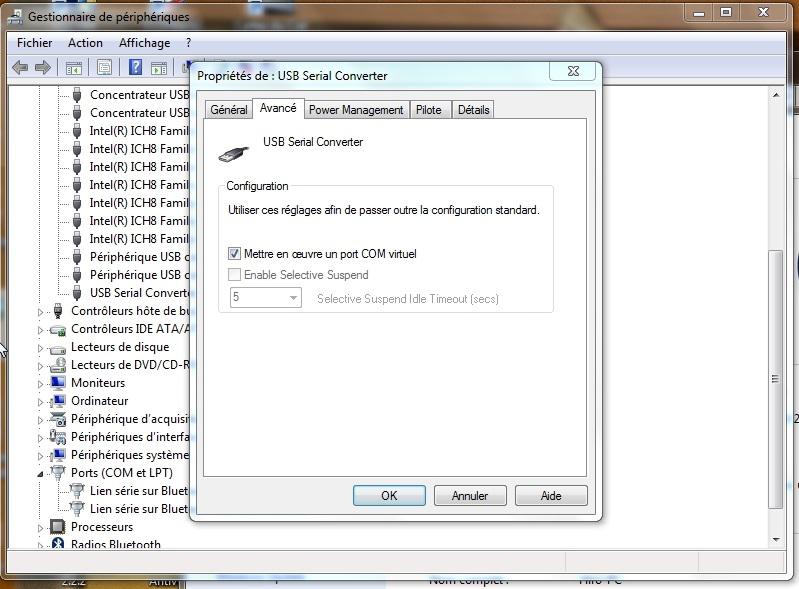This screenshot has height=589, width=799.
Task: Click the Device Manager vertical scrollbar thumb
Action: [775, 379]
